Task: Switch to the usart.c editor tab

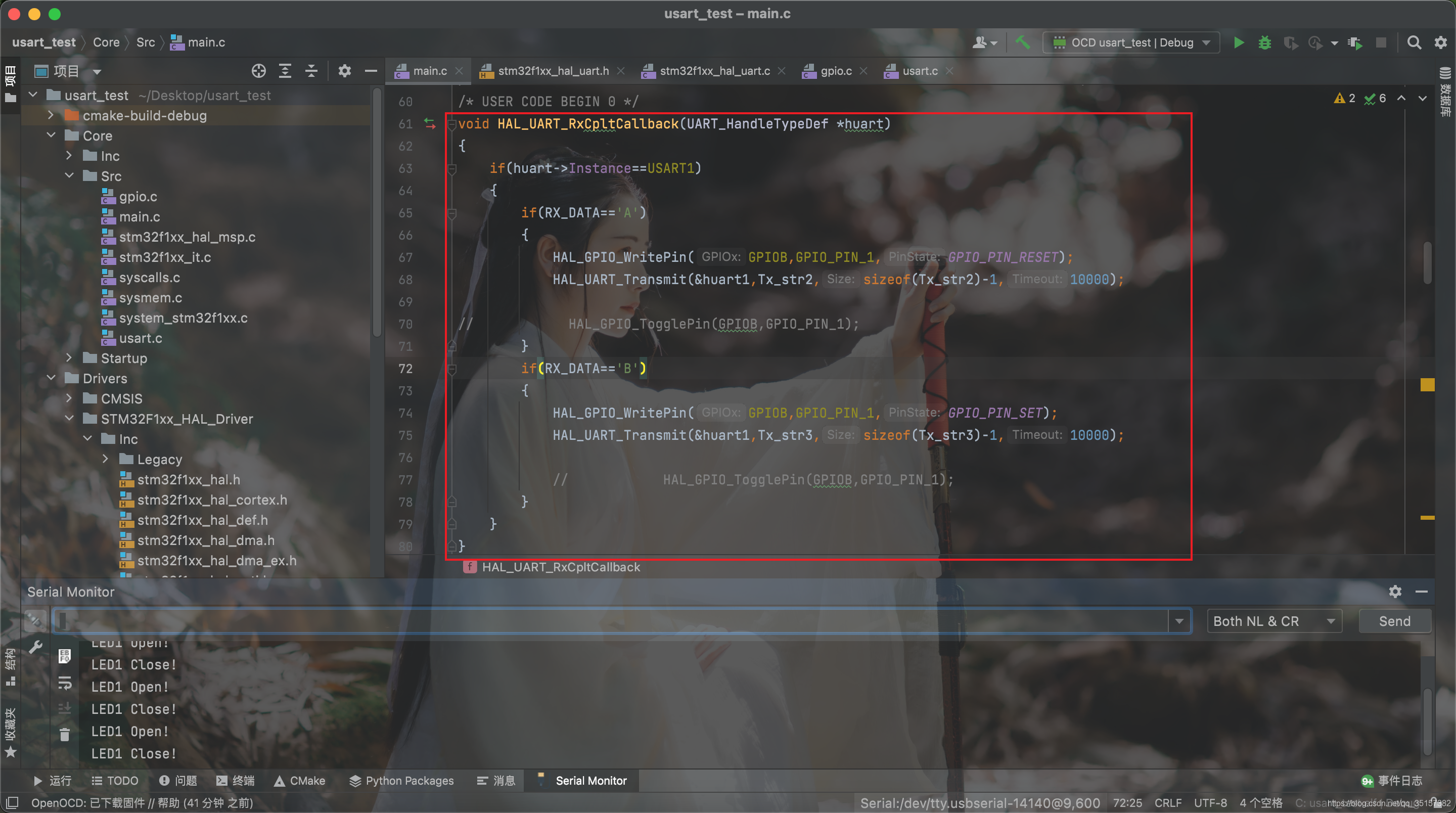Action: tap(919, 71)
